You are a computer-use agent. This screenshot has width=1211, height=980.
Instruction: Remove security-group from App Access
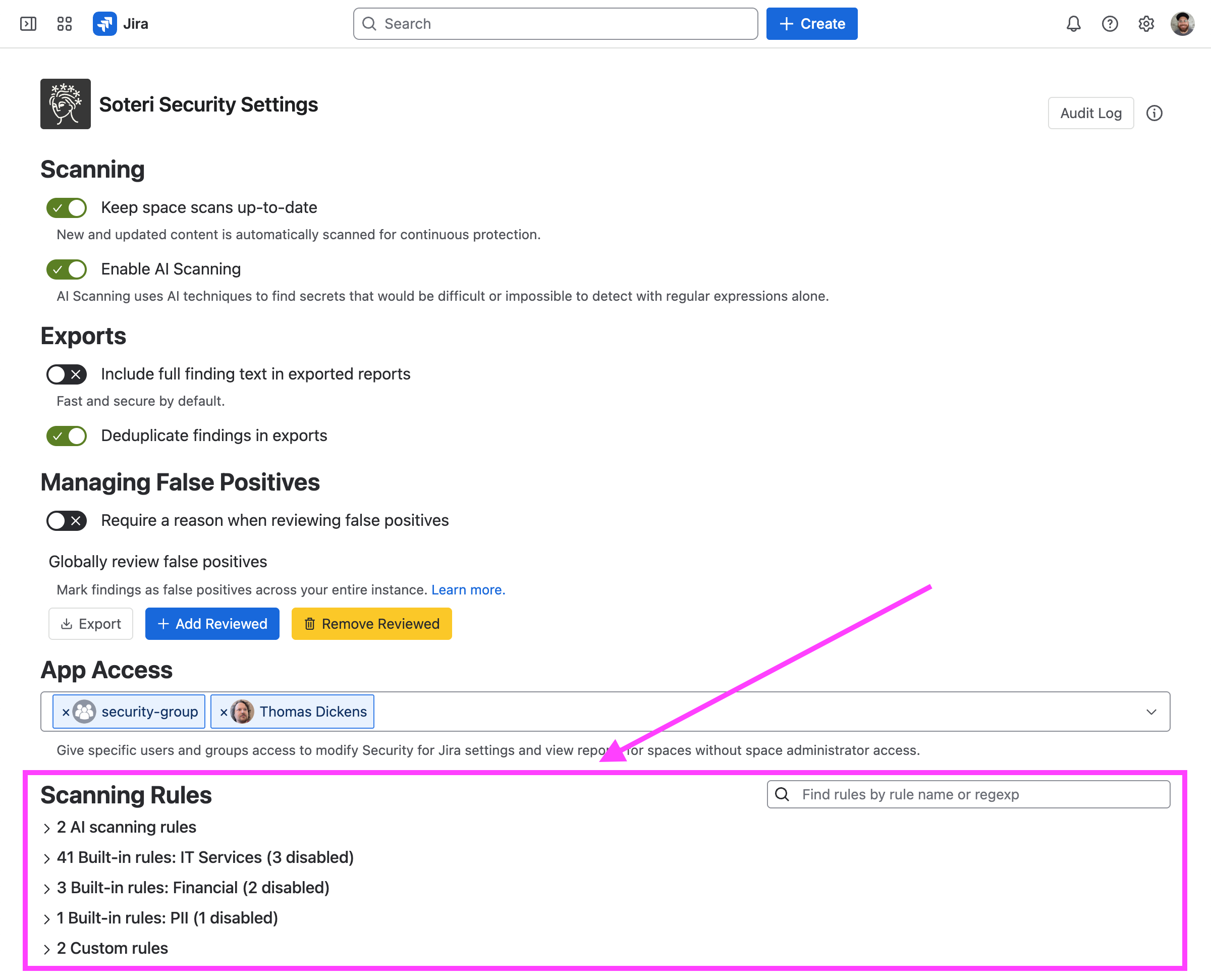[66, 712]
